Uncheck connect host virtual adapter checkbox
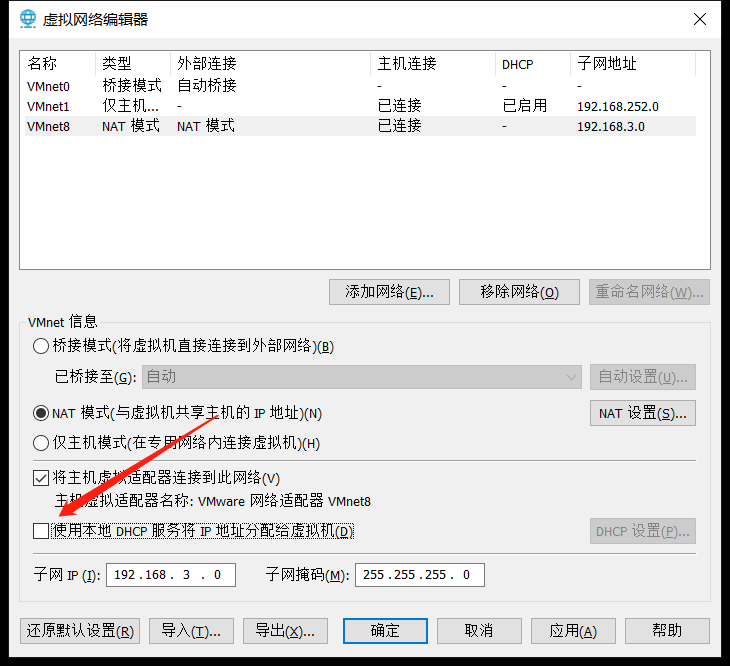 coord(41,478)
